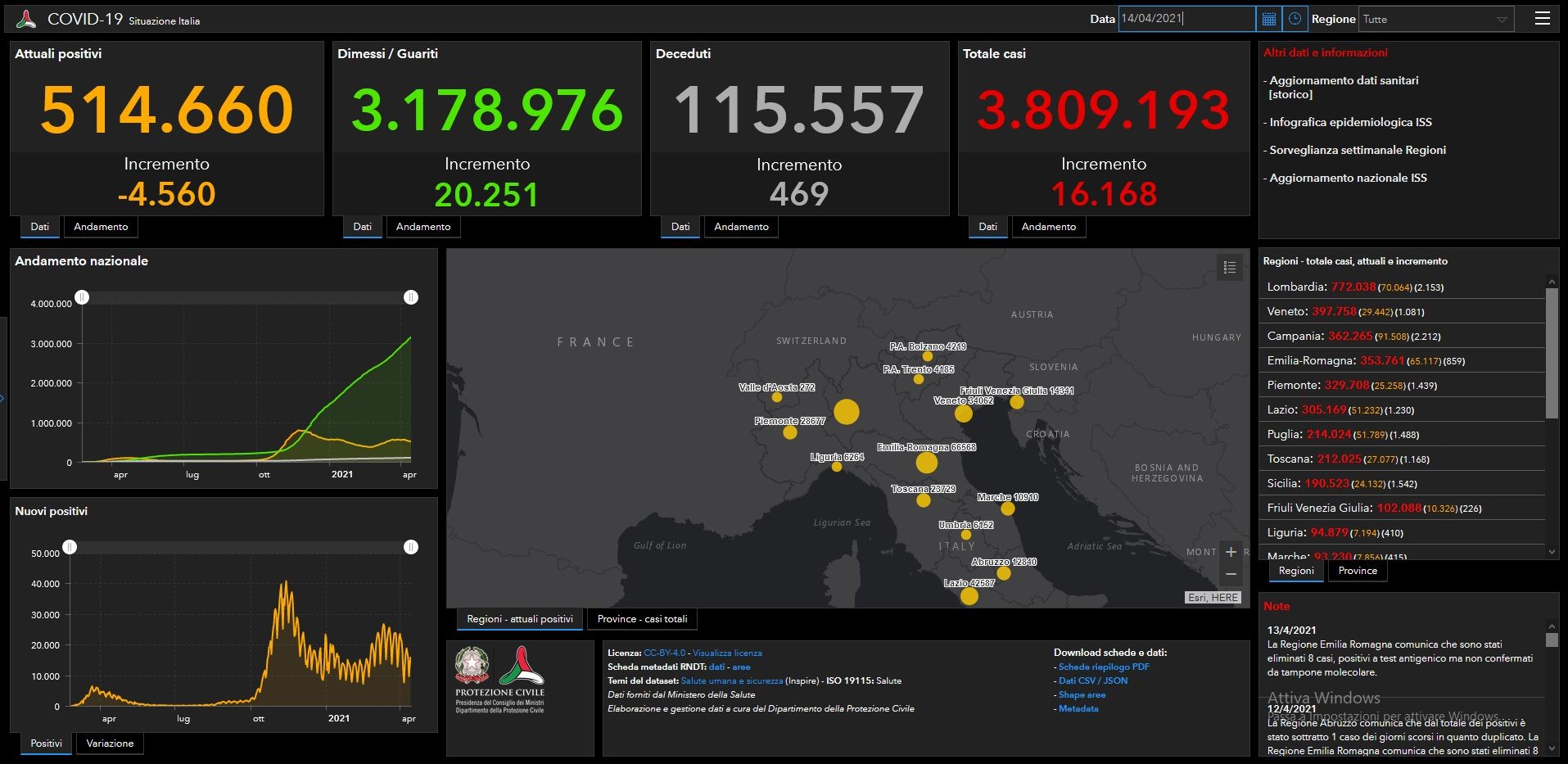Switch map to Province - casi totali
The width and height of the screenshot is (1568, 764).
642,619
